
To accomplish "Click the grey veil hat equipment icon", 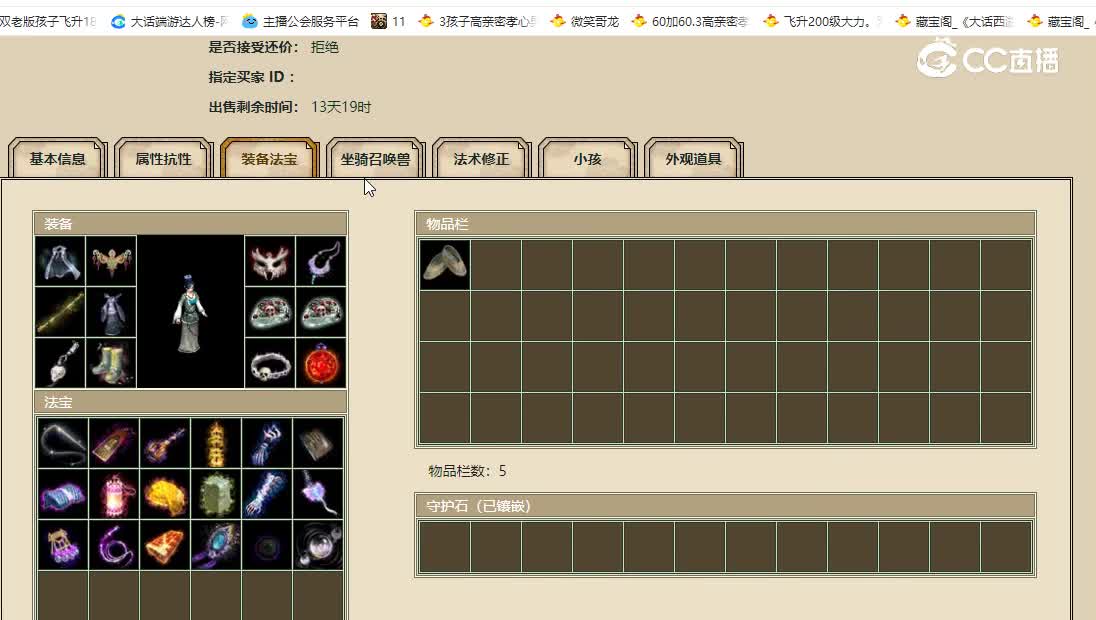I will [60, 261].
